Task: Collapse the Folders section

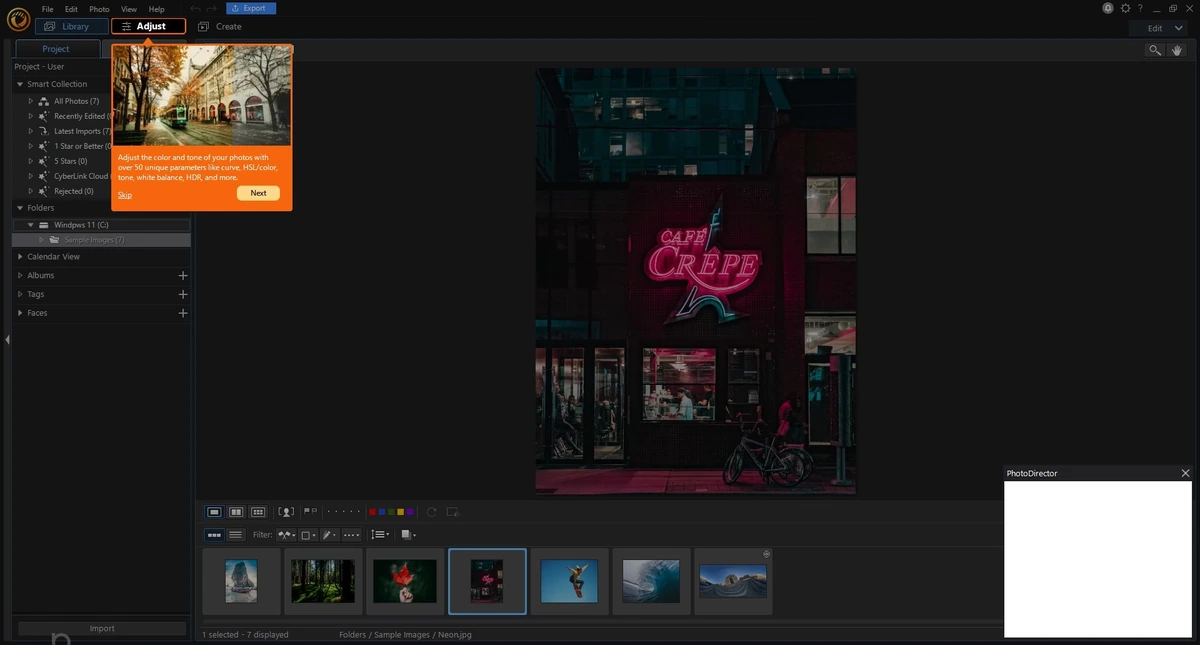Action: [x=20, y=207]
